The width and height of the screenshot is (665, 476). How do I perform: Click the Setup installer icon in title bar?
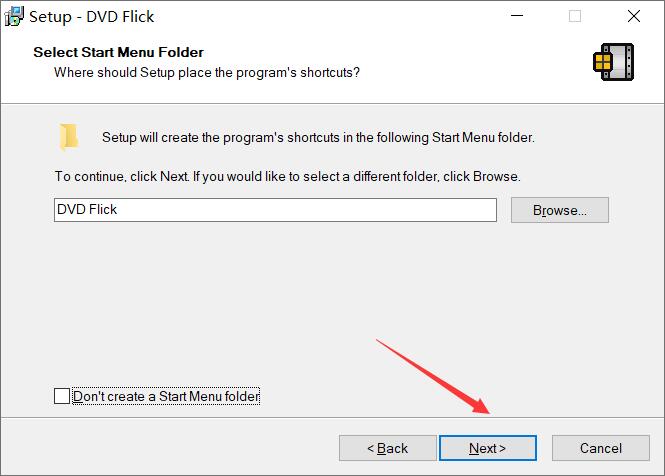click(14, 17)
